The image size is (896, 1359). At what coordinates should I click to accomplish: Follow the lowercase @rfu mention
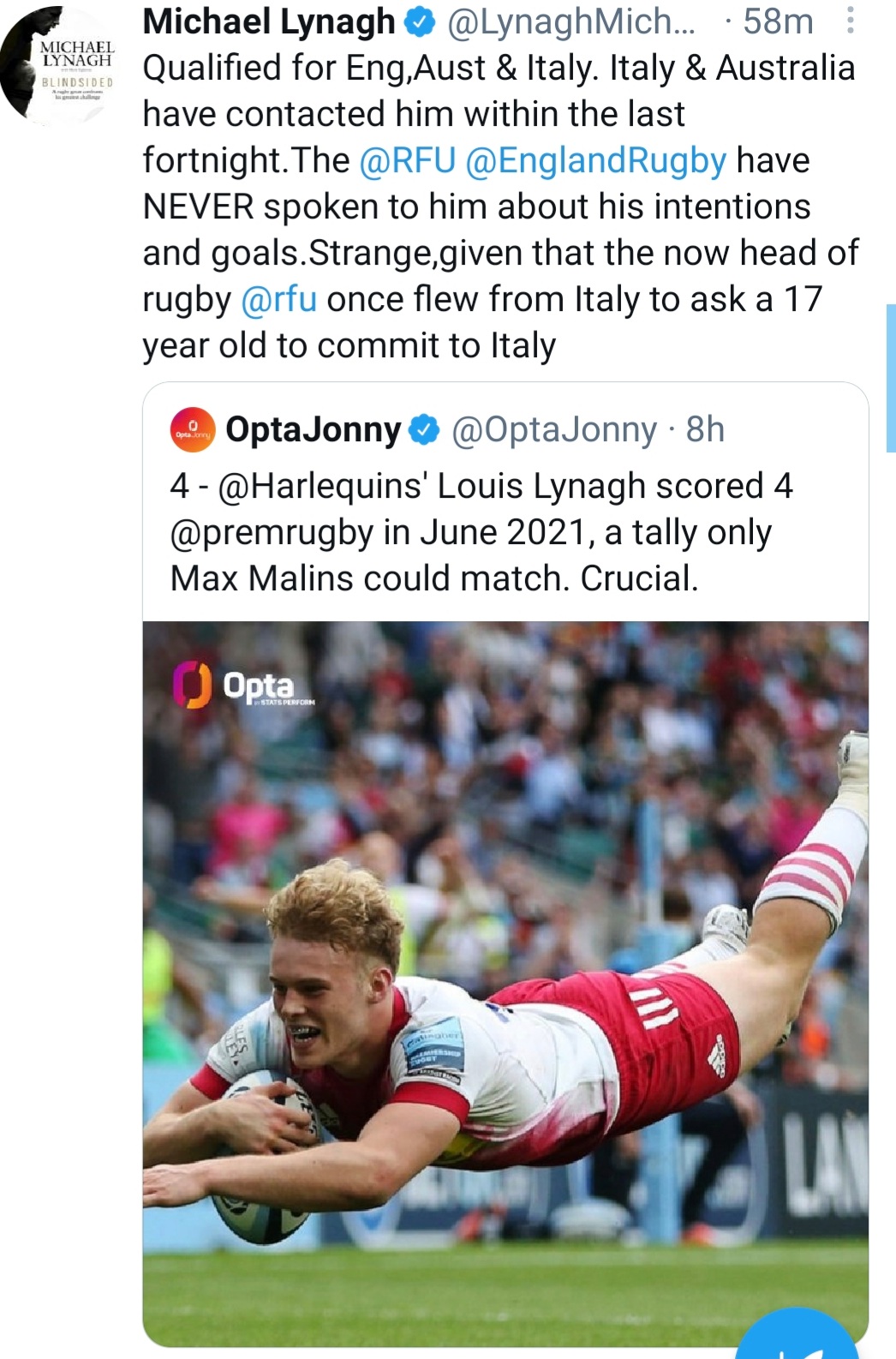[279, 299]
